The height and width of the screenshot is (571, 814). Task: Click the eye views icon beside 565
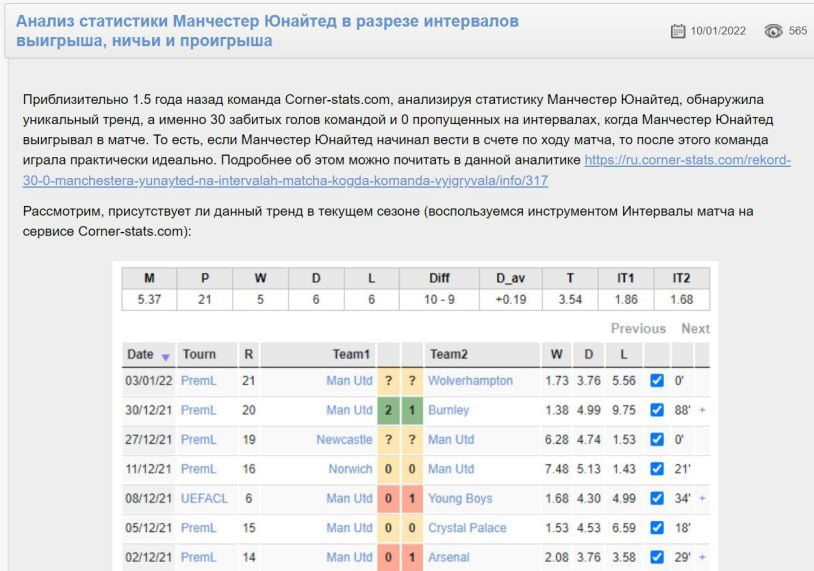click(x=773, y=31)
